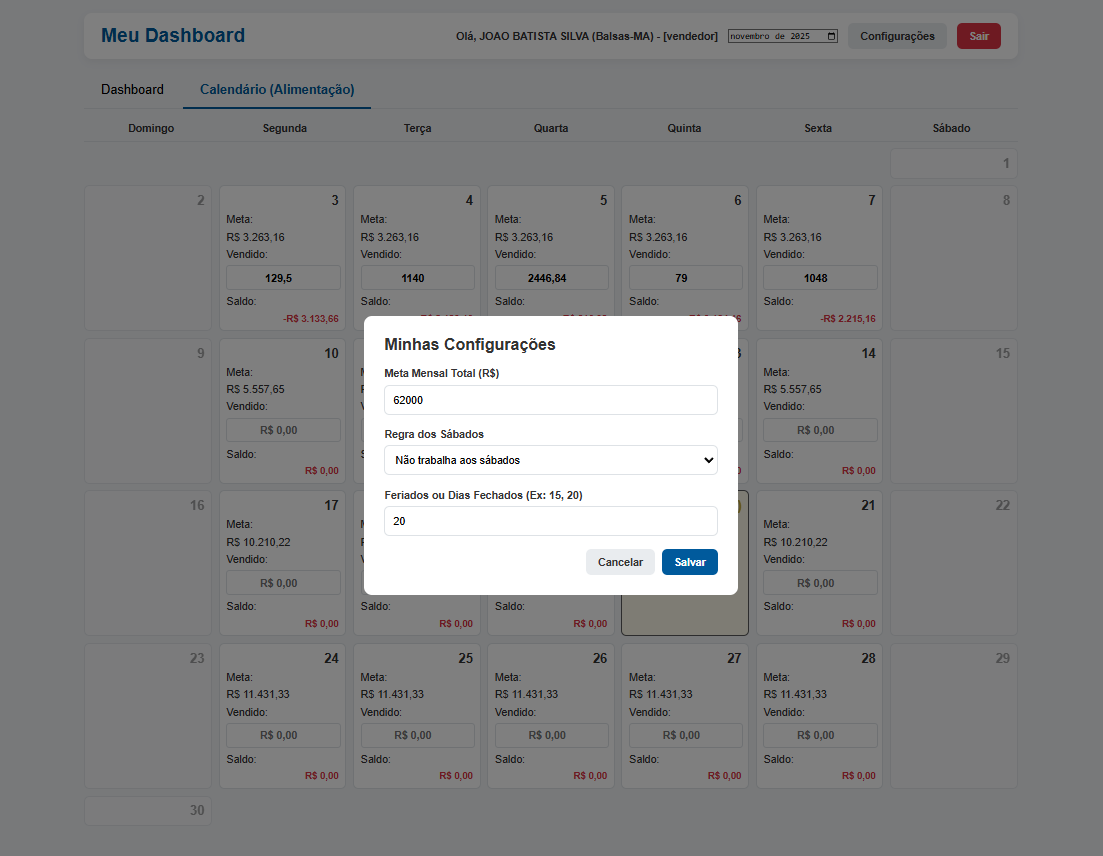
Task: Select the Vendido field showing 1140
Action: tap(417, 278)
